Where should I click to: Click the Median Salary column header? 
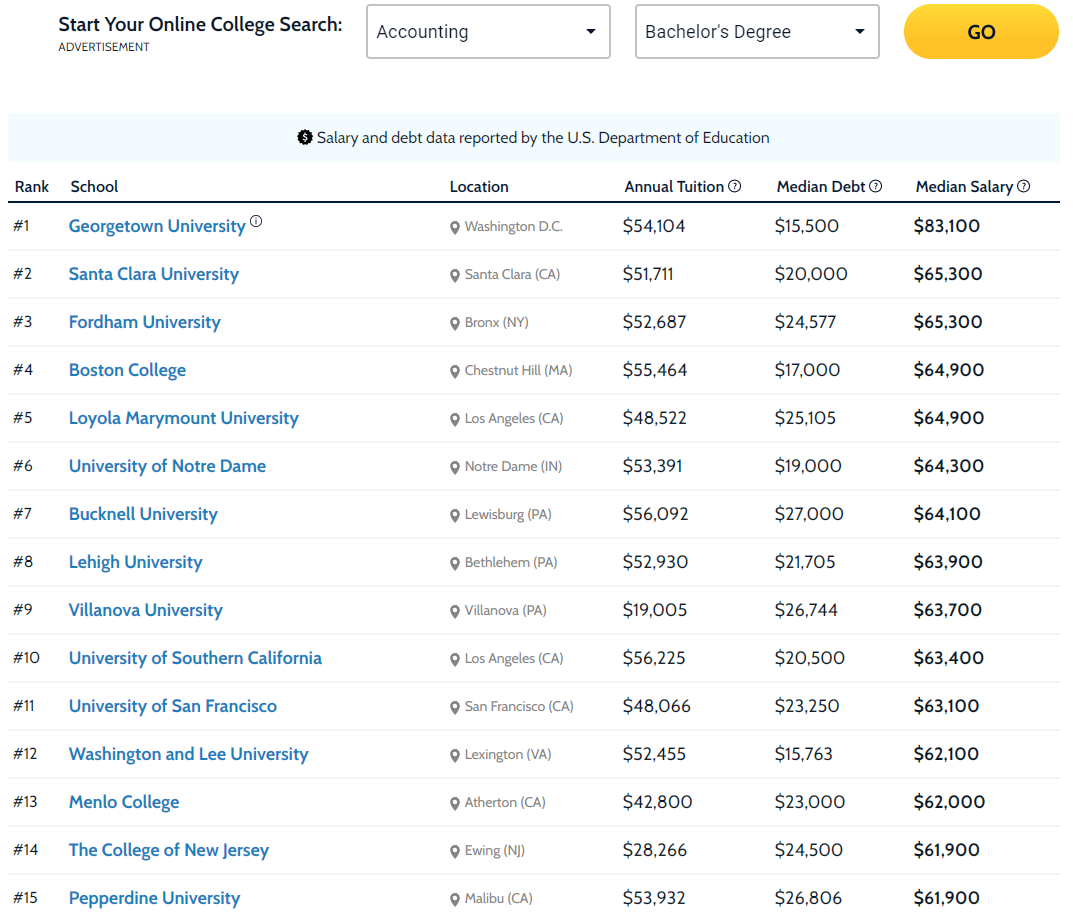pos(964,186)
